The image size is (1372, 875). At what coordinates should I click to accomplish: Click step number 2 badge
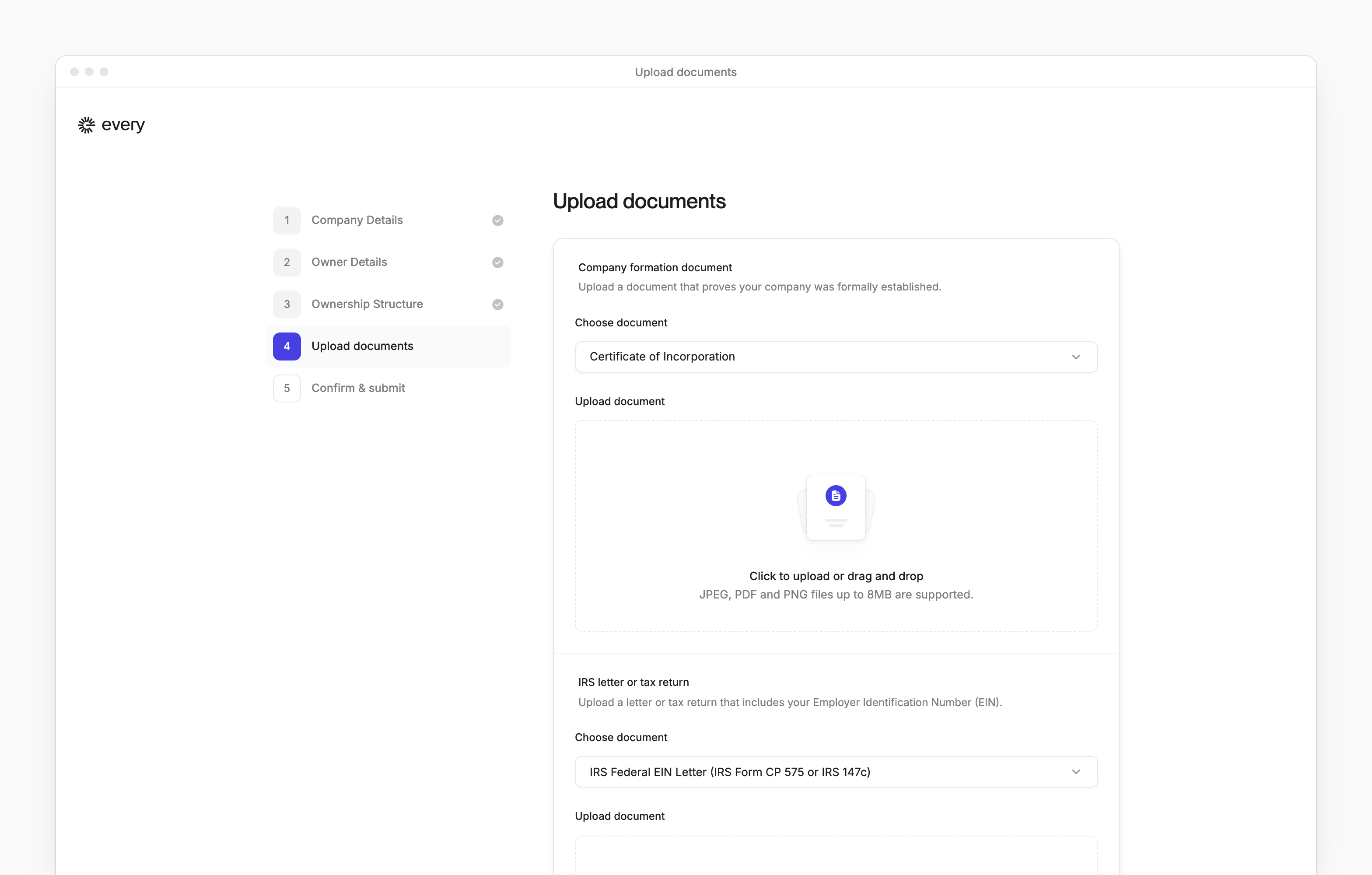(x=287, y=262)
